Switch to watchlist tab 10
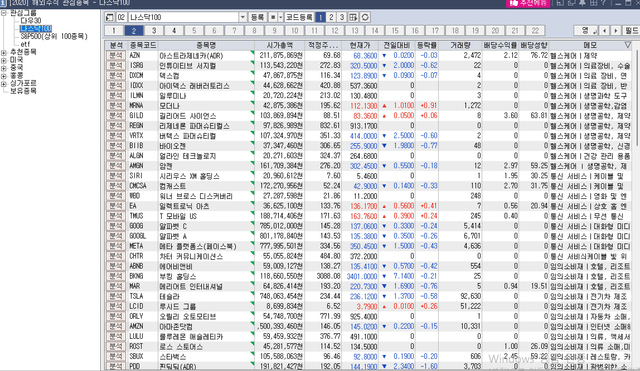This screenshot has height=371, width=640. point(294,31)
